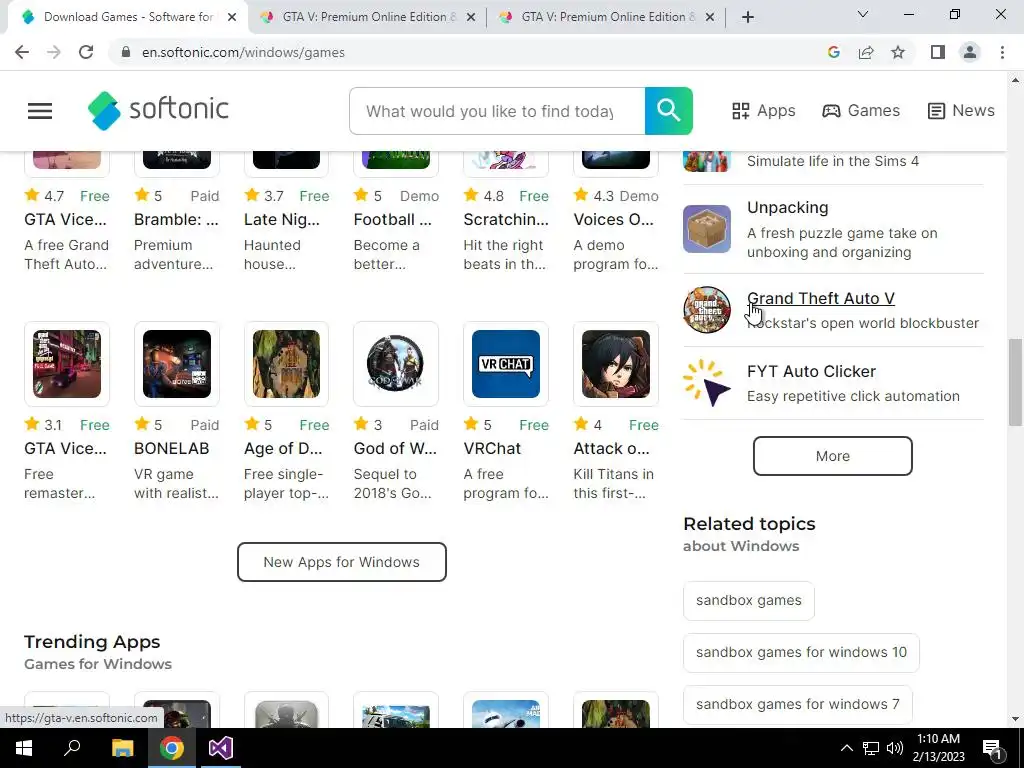The height and width of the screenshot is (768, 1024).
Task: Click the Google icon in address bar
Action: coord(833,52)
